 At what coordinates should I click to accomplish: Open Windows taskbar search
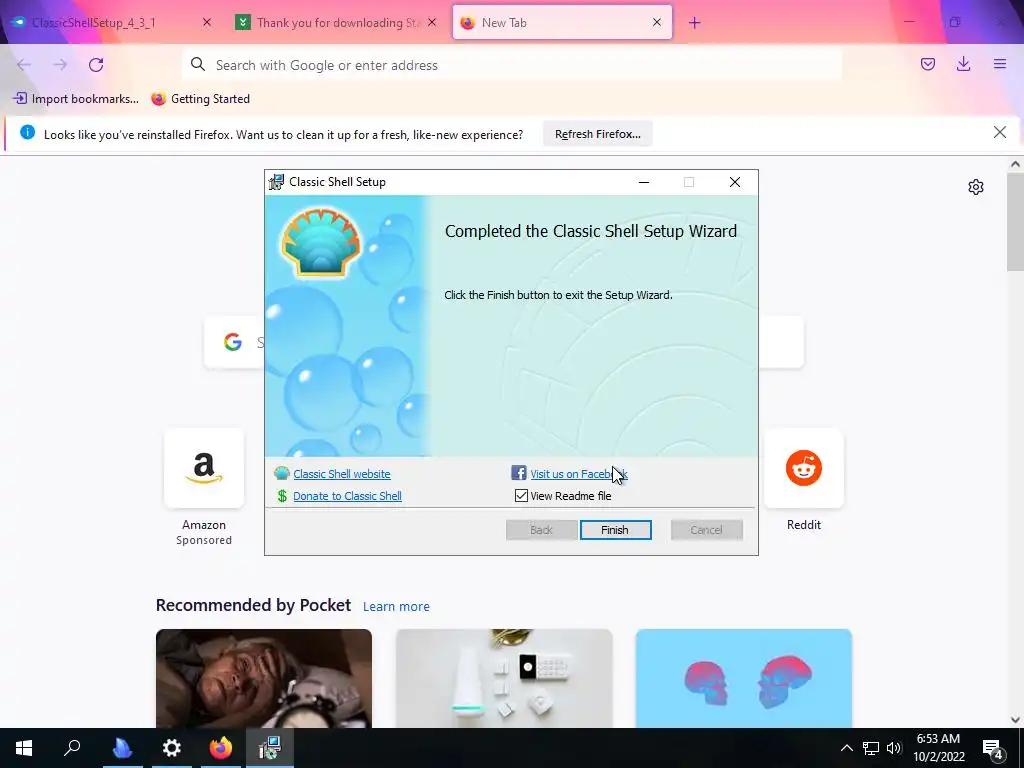(x=72, y=748)
